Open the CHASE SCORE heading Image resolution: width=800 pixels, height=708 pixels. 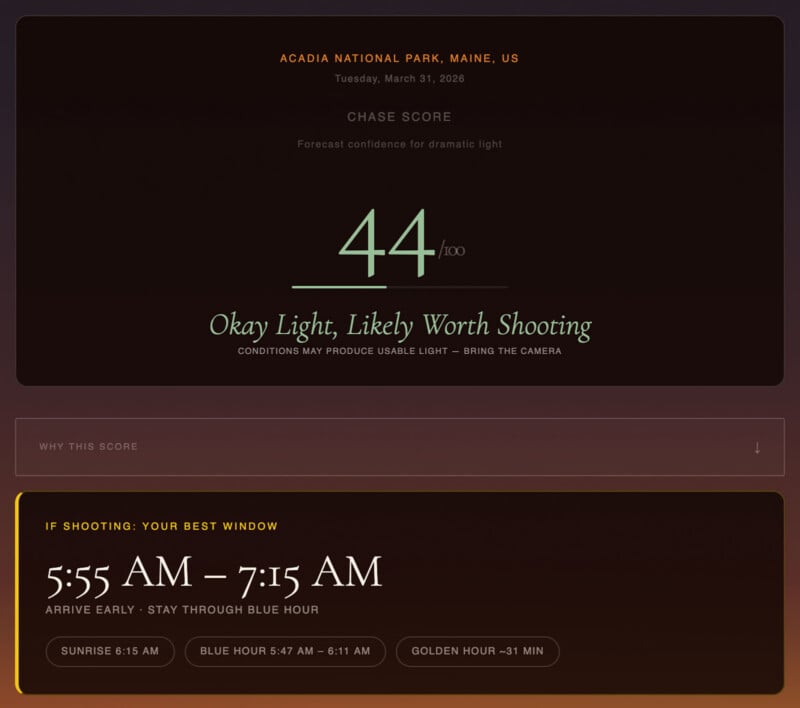pos(400,117)
